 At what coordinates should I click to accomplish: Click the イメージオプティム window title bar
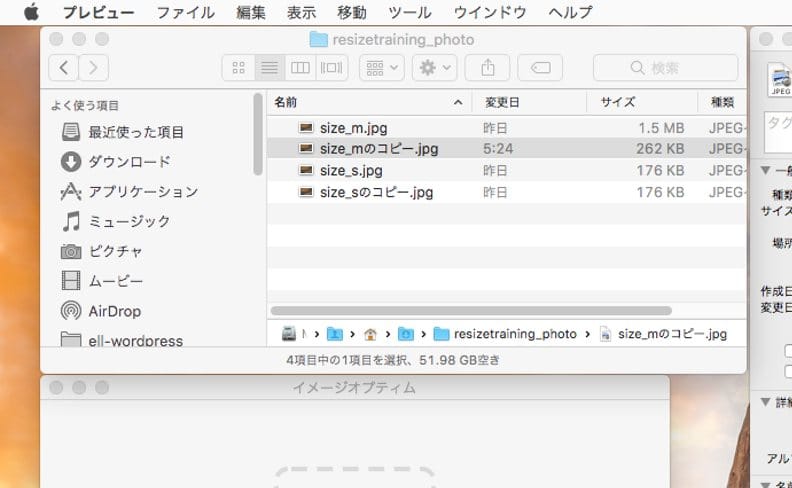[355, 387]
